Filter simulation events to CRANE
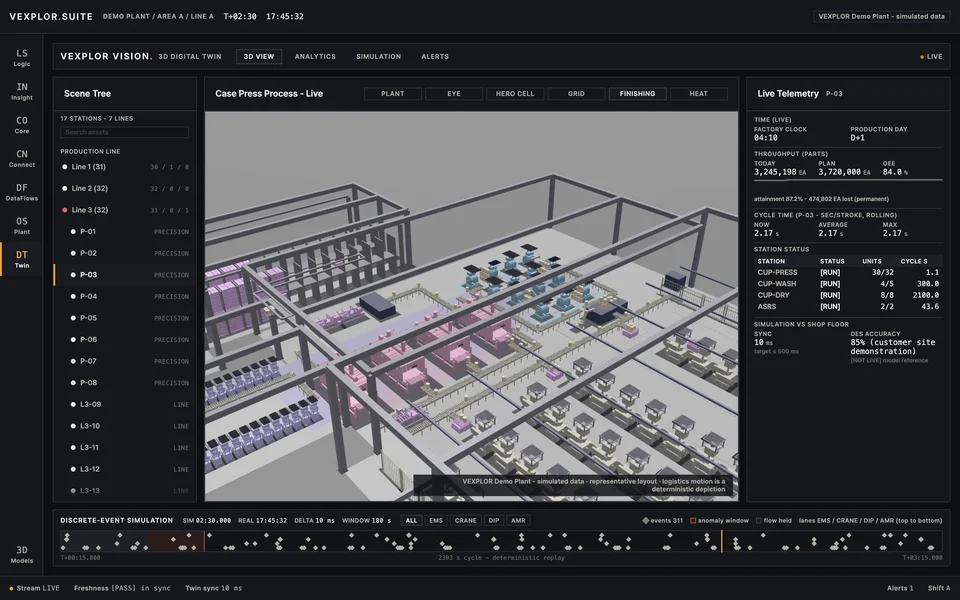This screenshot has height=600, width=960. point(465,520)
